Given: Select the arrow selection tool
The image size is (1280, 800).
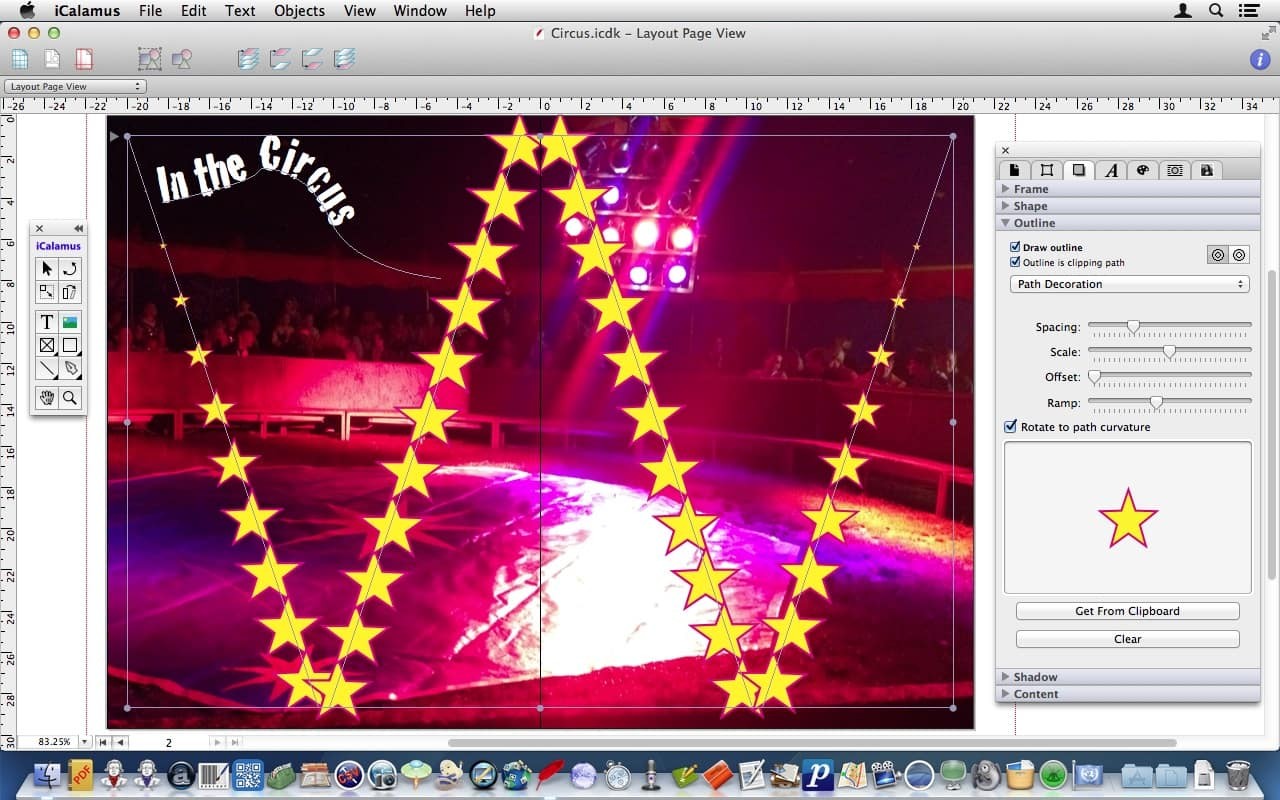Looking at the screenshot, I should [47, 268].
